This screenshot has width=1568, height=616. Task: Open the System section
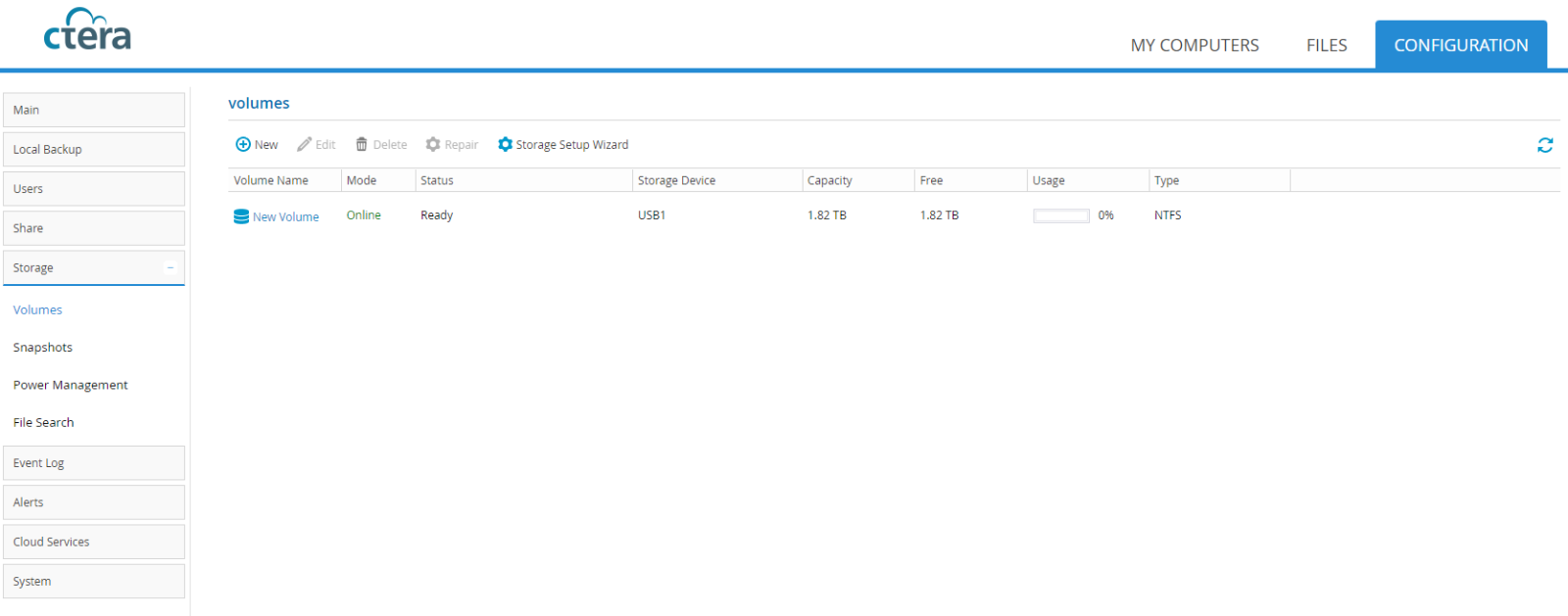94,581
